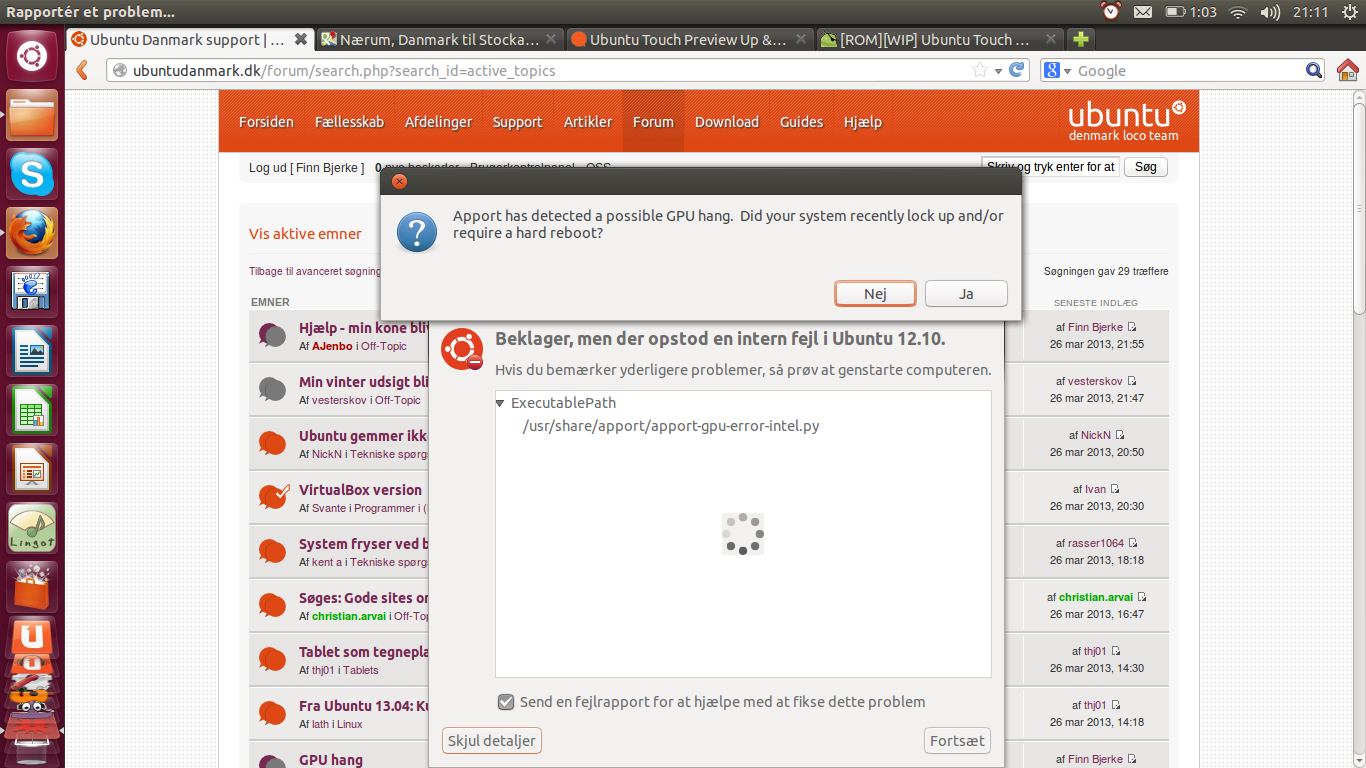Open the VirtualBox version topic link
The image size is (1366, 768).
[x=360, y=490]
